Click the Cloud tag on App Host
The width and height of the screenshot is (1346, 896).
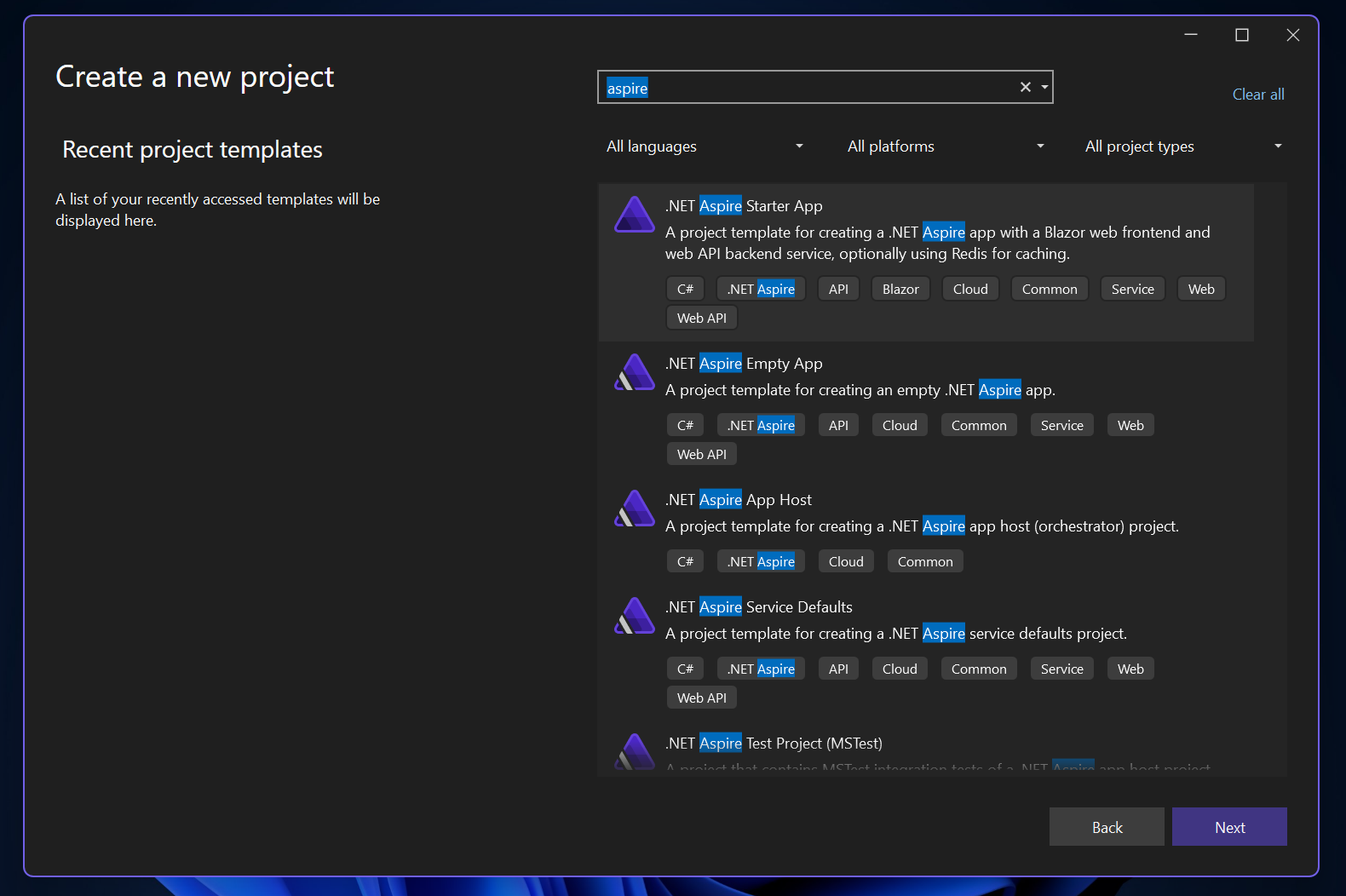(x=846, y=562)
